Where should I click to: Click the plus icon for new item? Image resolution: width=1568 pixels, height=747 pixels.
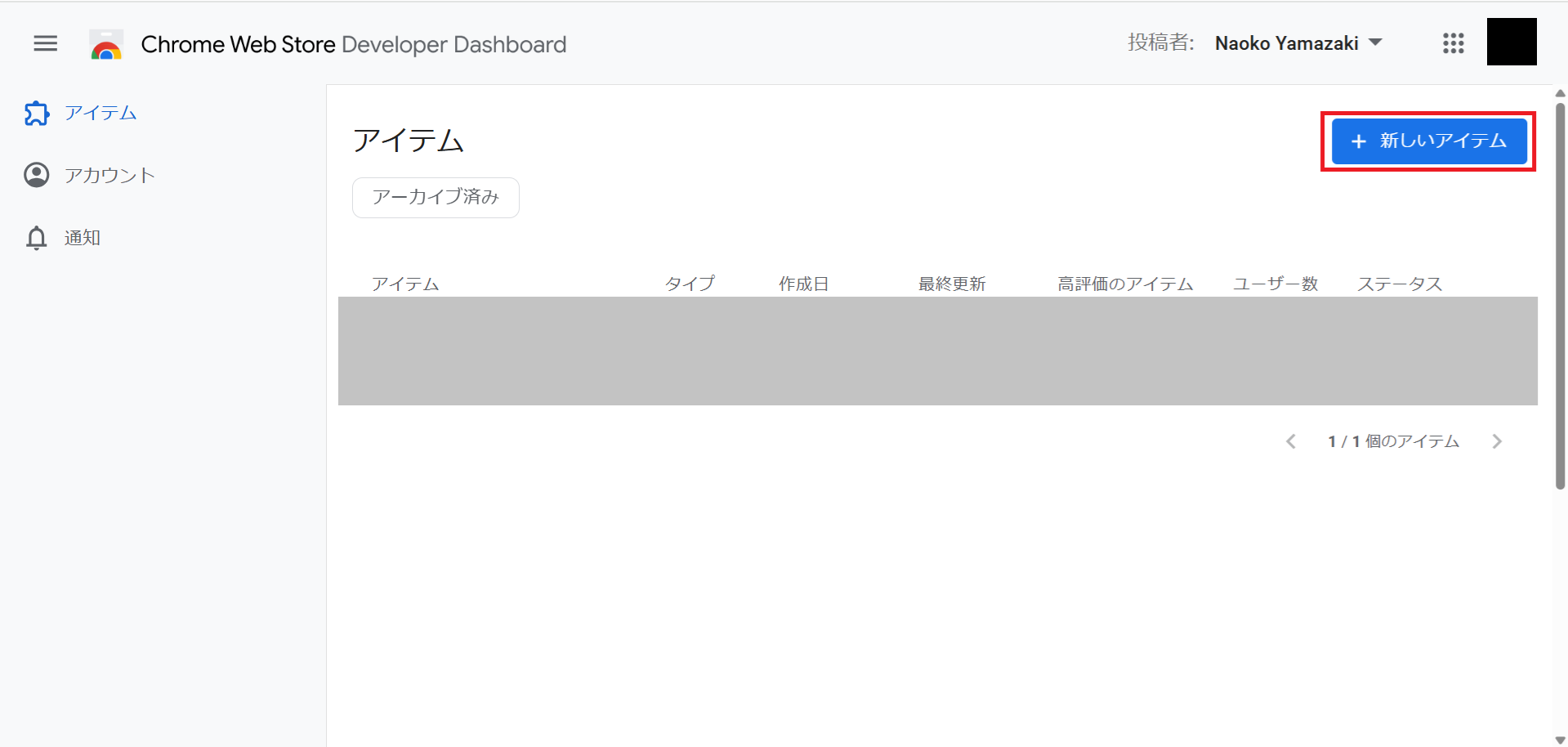(1358, 141)
